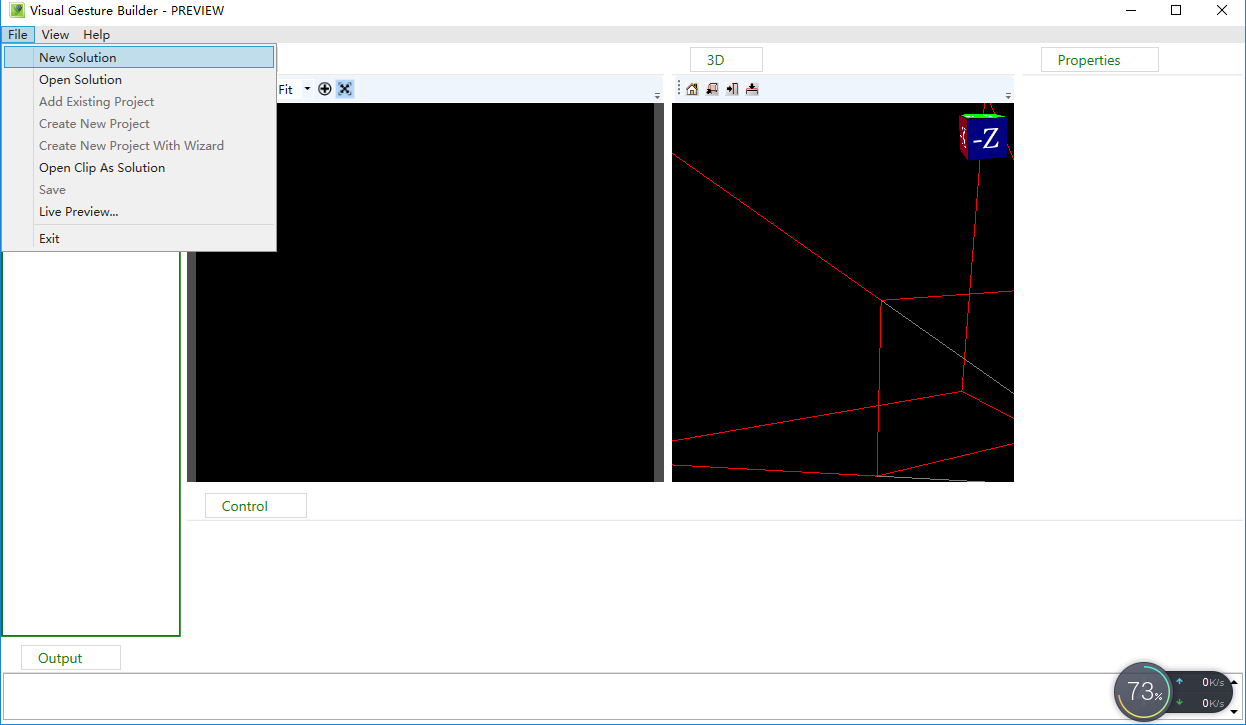Open the View menu
This screenshot has width=1246, height=725.
(55, 34)
